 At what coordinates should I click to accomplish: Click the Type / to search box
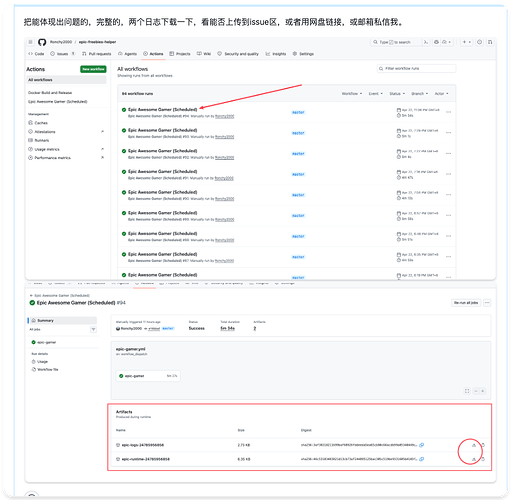tap(395, 42)
